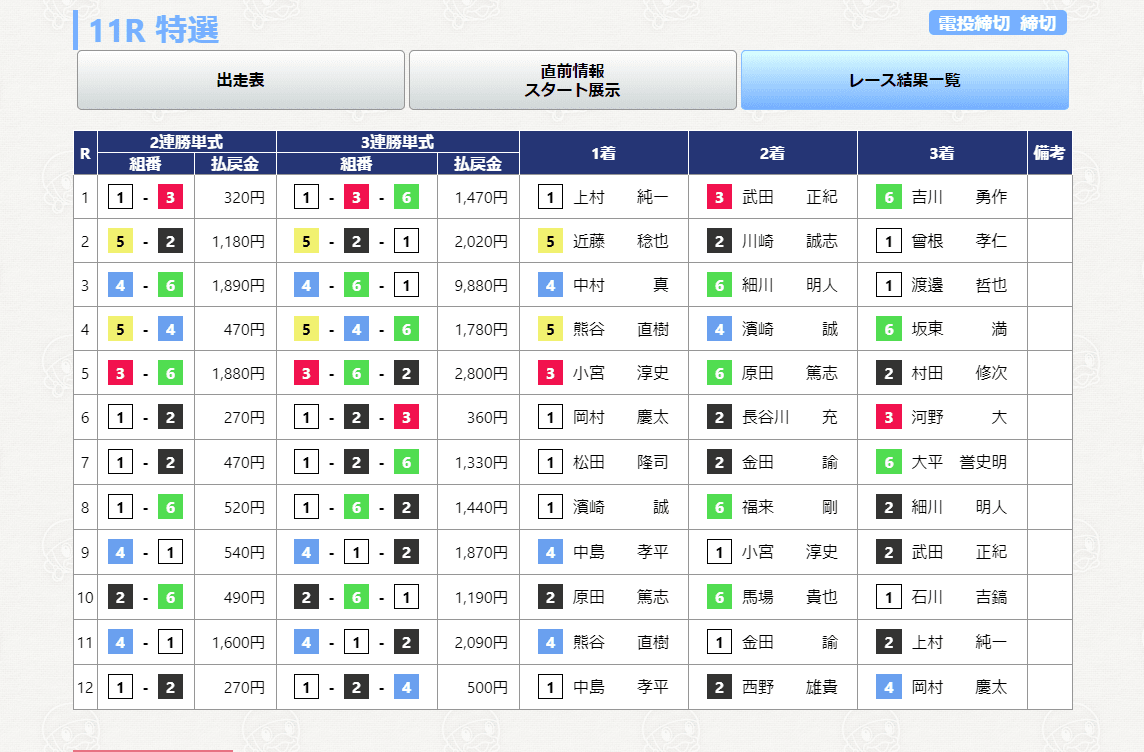Switch to the レース結果一覧 tab
This screenshot has width=1144, height=752.
click(905, 80)
